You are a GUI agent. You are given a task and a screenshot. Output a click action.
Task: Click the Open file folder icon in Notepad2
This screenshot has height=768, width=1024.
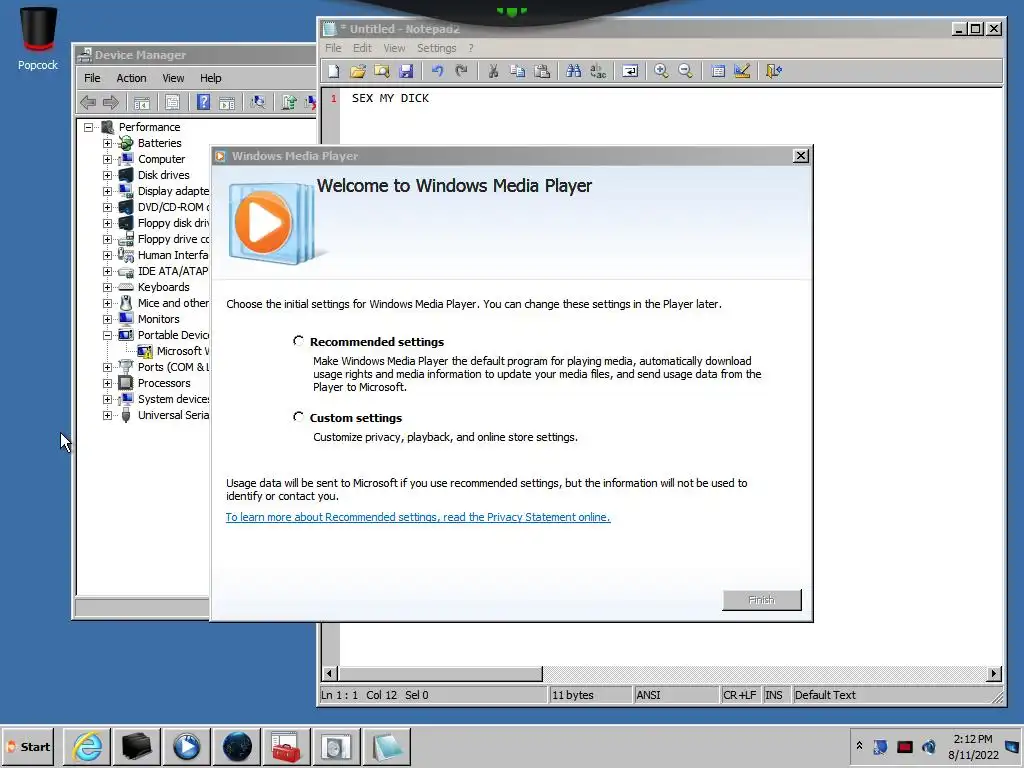tap(357, 71)
